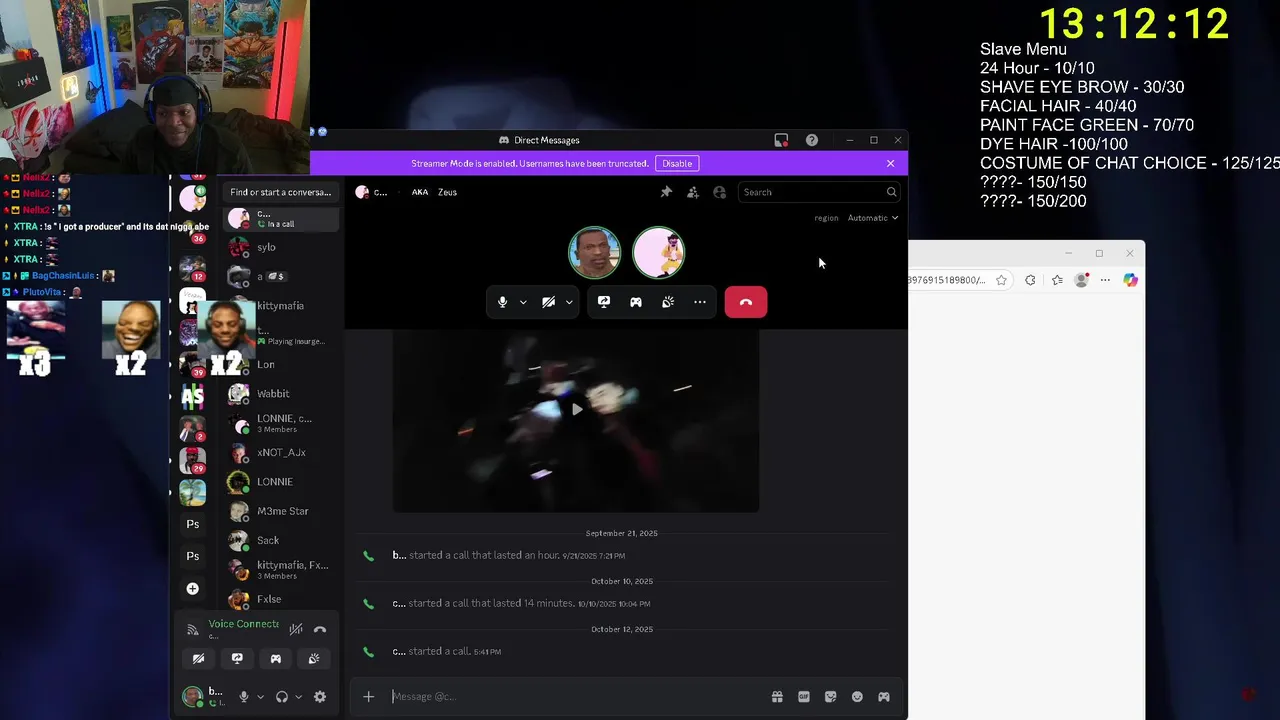The height and width of the screenshot is (720, 1280).
Task: Select the Sack conversation
Action: (x=283, y=541)
